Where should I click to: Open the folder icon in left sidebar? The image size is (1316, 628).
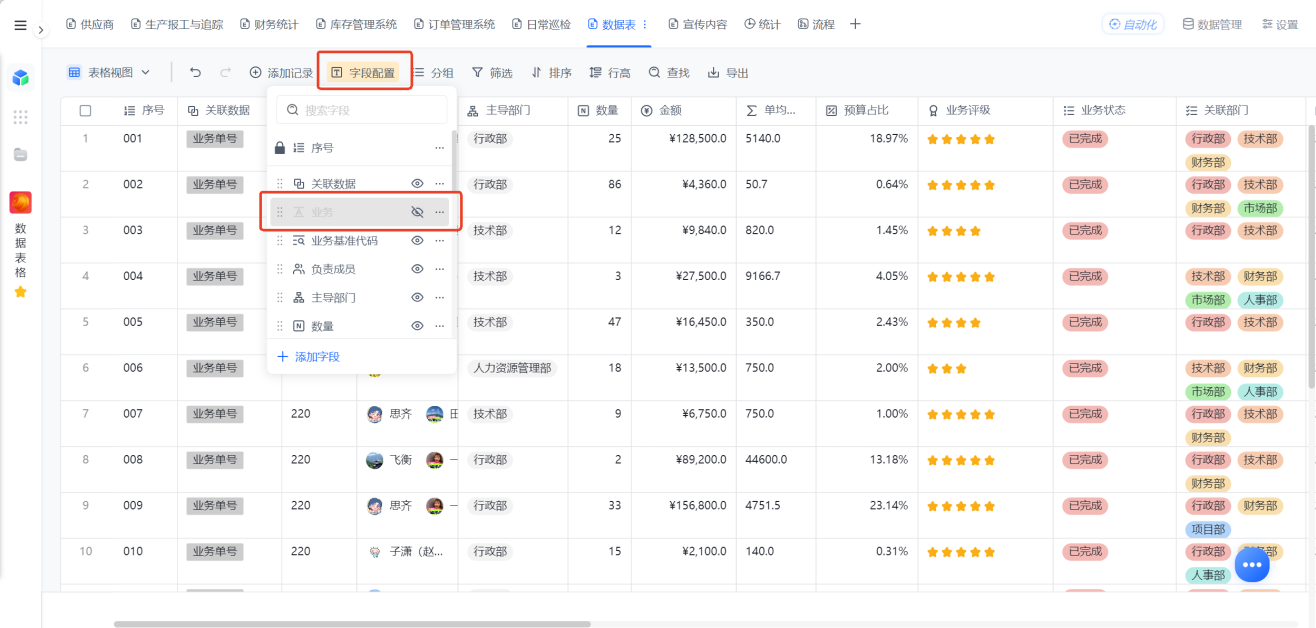tap(20, 154)
